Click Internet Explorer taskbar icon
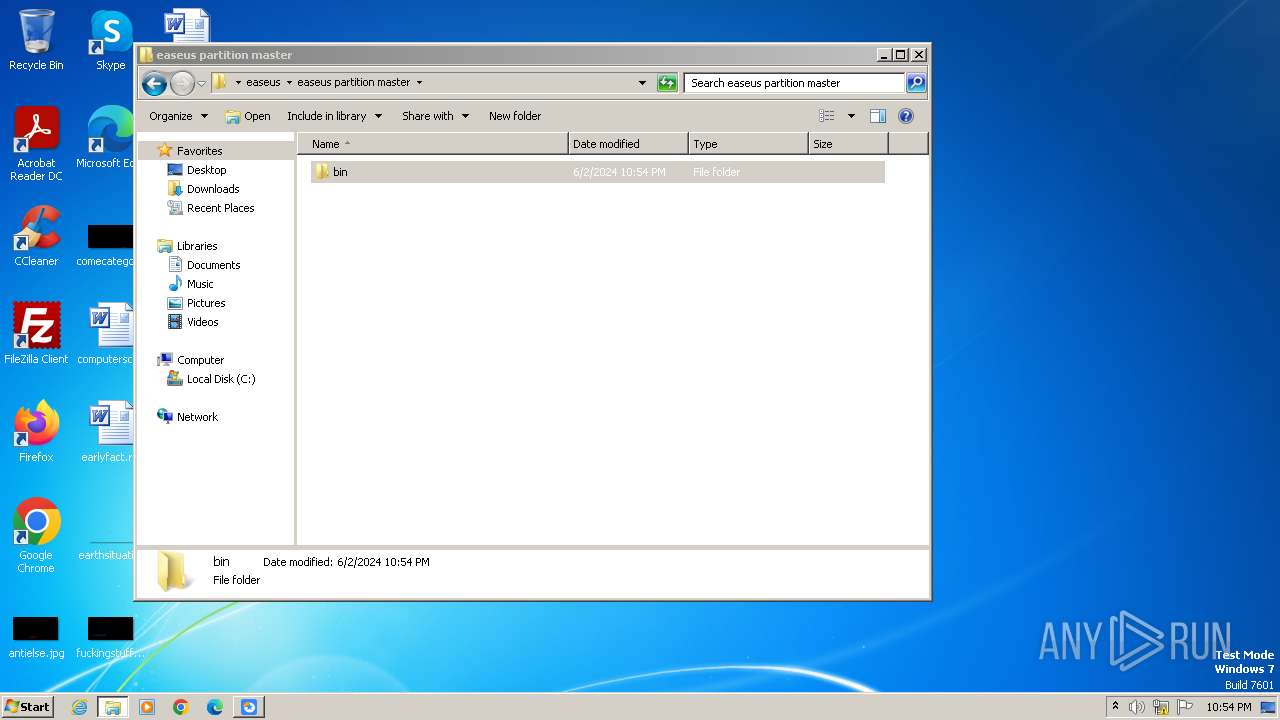 pos(79,707)
